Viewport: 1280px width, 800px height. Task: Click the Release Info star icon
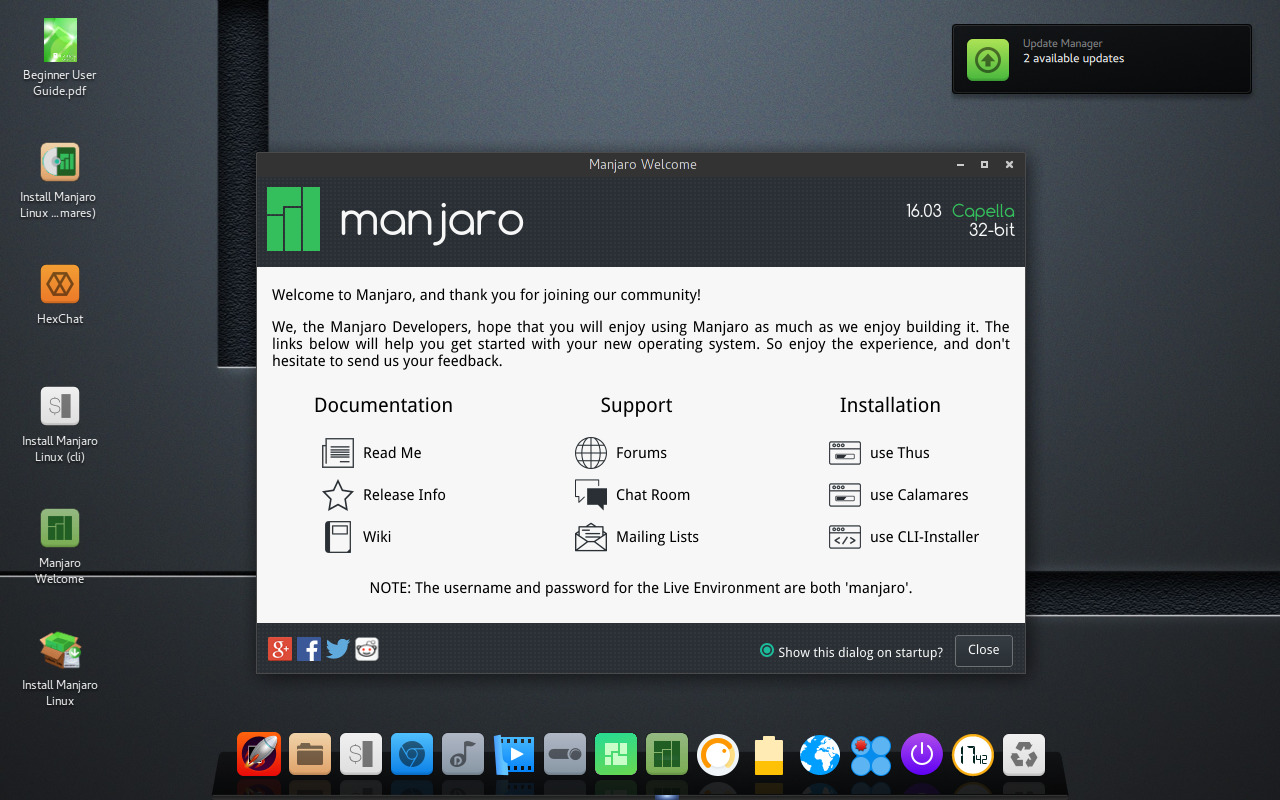[x=337, y=495]
